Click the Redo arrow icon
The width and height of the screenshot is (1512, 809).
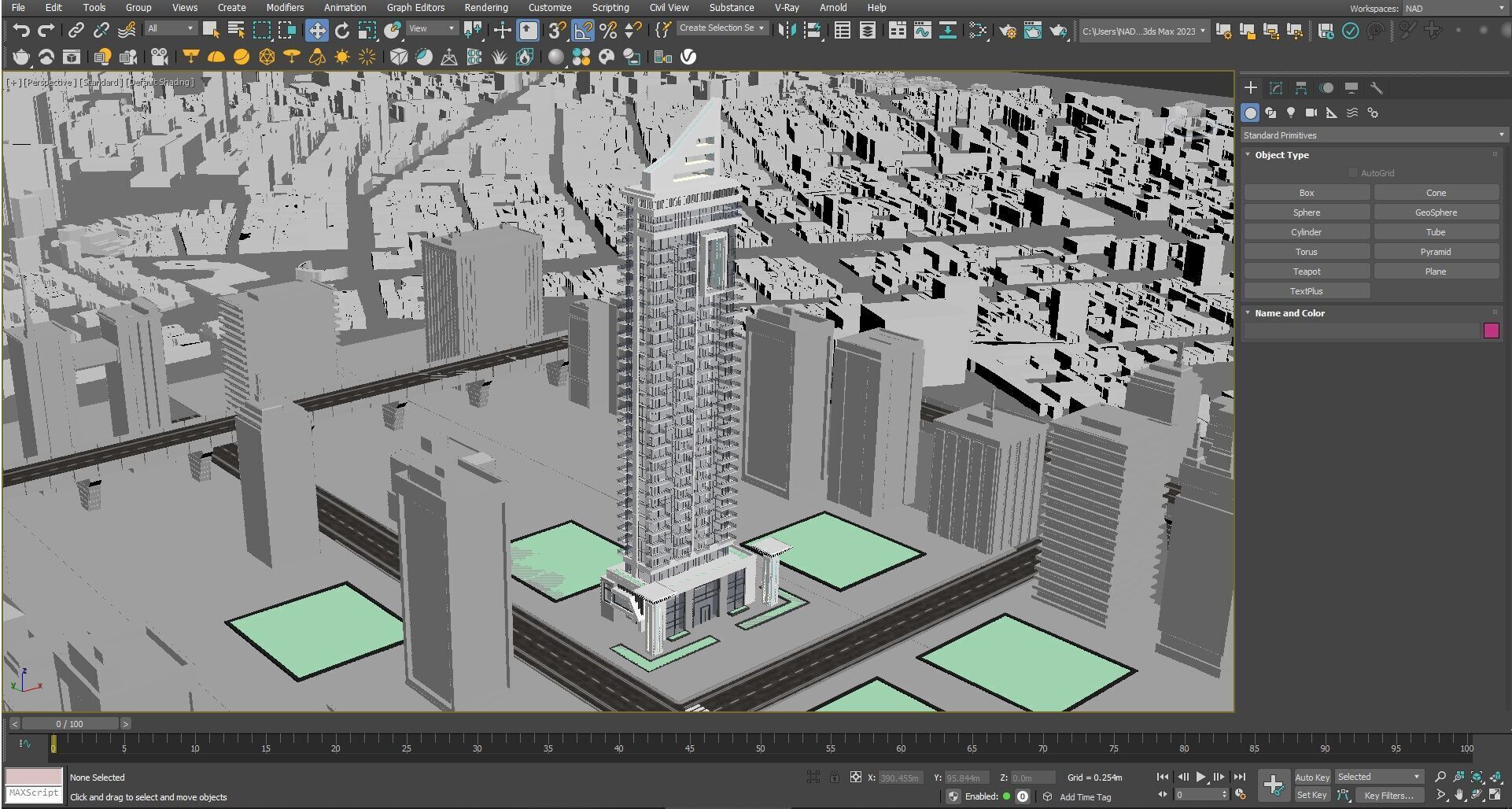tap(46, 31)
